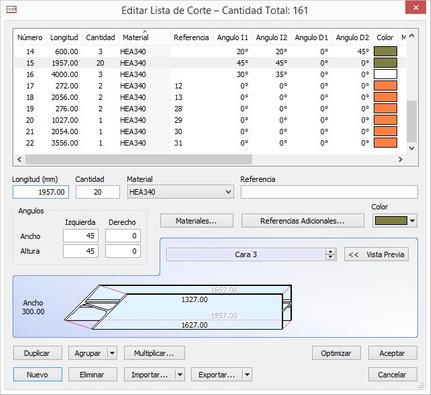Click the Cara 3 face selector field

(x=246, y=254)
